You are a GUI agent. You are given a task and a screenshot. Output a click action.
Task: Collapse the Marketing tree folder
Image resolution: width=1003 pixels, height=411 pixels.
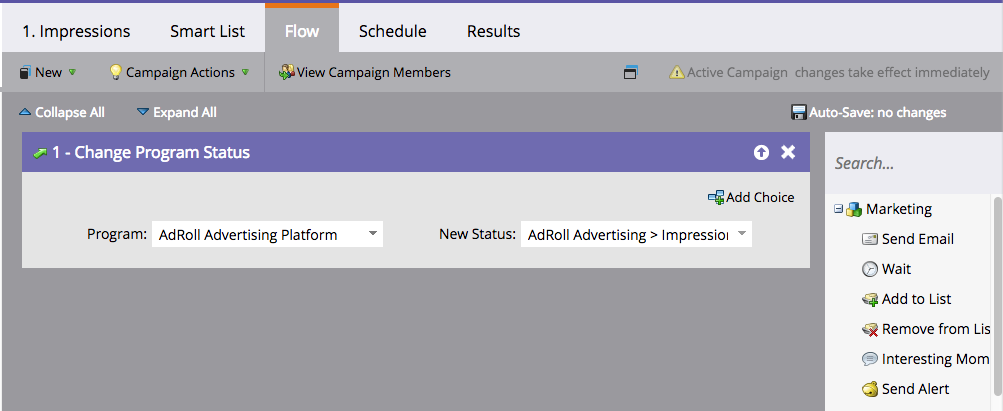pos(839,209)
